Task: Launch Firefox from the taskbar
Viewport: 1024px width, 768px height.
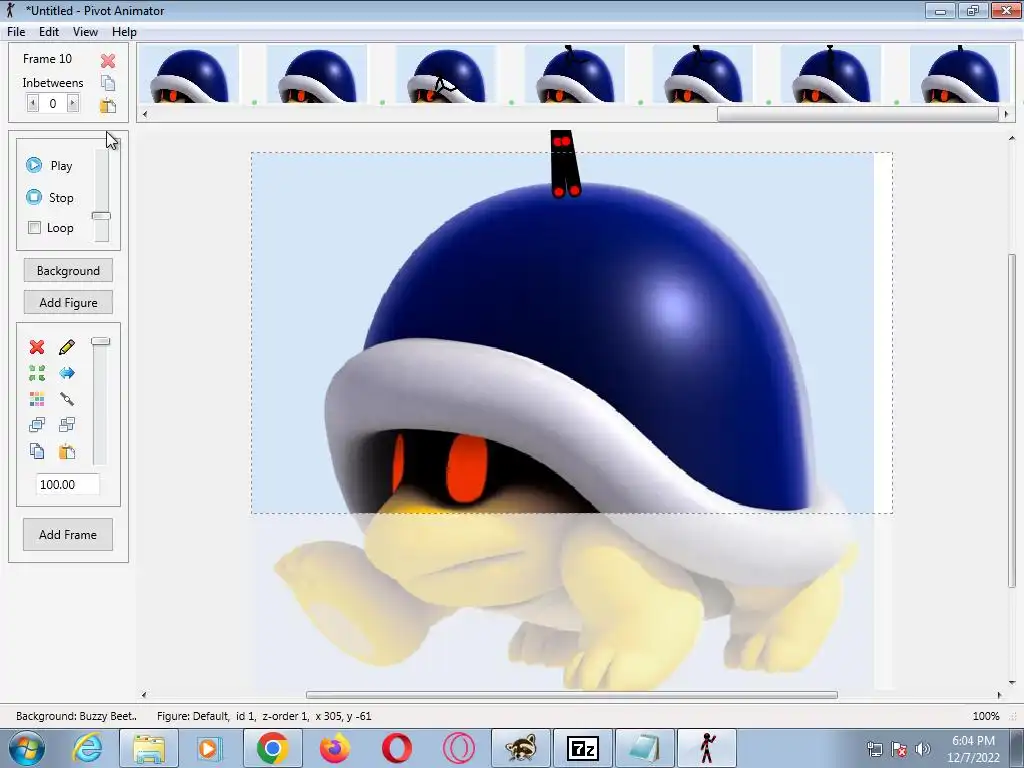Action: [x=334, y=748]
